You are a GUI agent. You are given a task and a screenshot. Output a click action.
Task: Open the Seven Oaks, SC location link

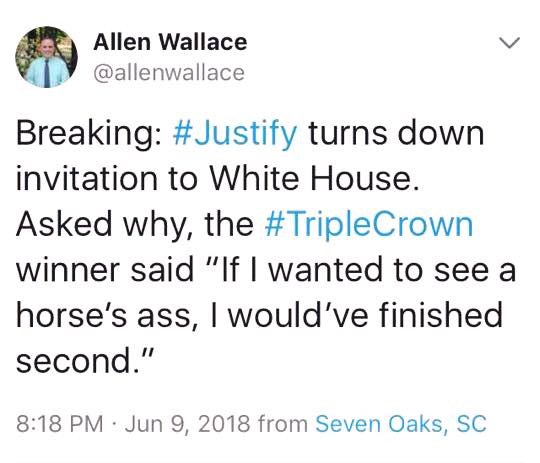coord(401,423)
